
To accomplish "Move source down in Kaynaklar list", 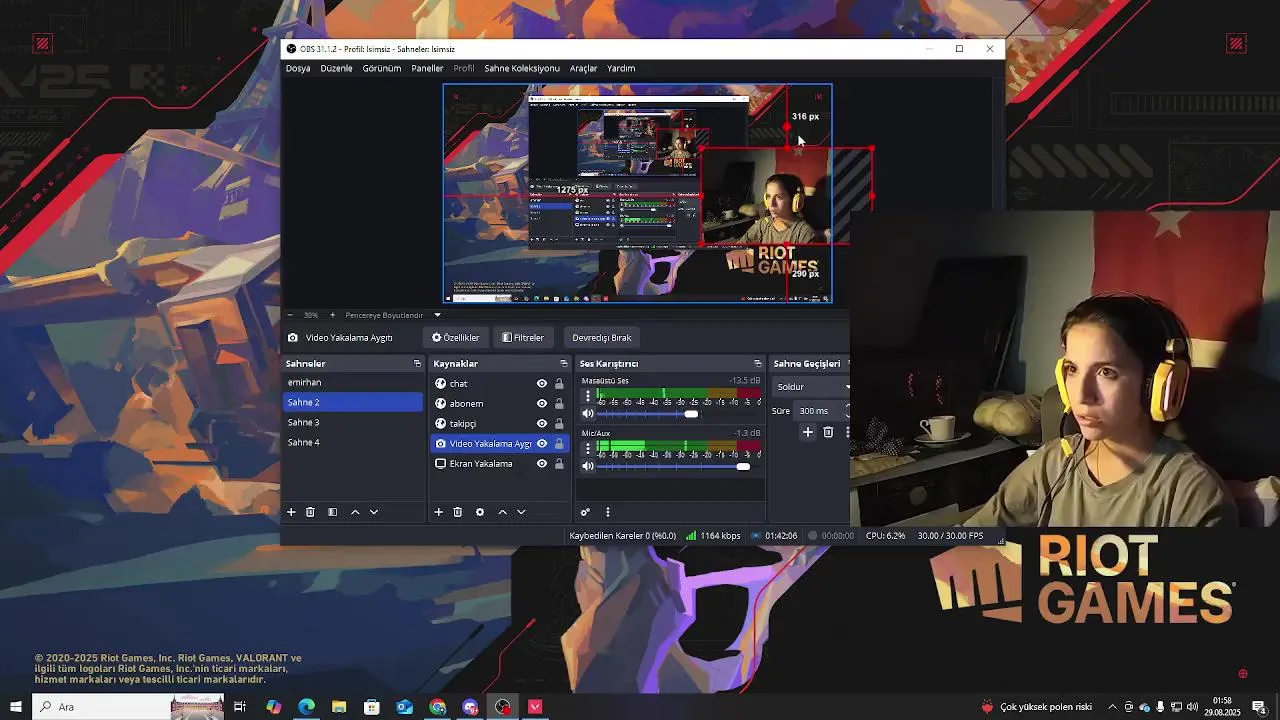I will pyautogui.click(x=521, y=512).
